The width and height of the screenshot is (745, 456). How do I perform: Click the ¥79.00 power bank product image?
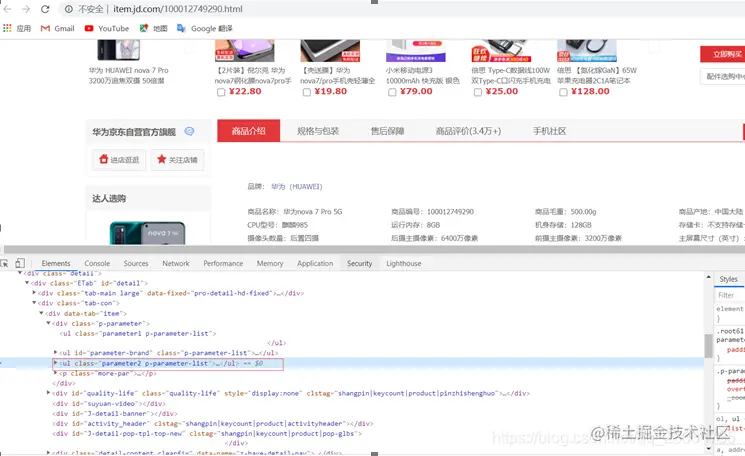pyautogui.click(x=416, y=51)
